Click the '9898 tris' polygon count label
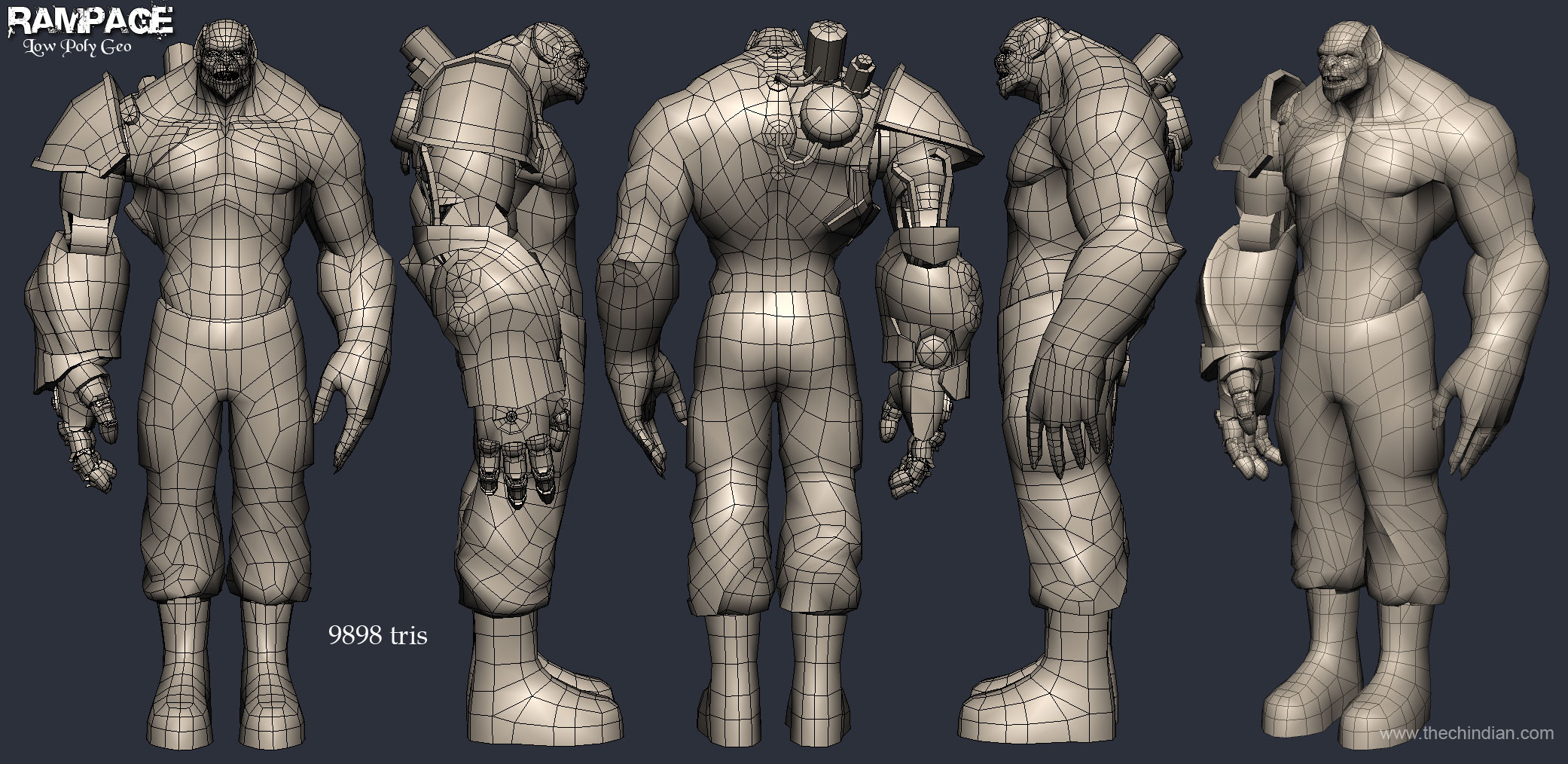Viewport: 1568px width, 764px height. 377,636
